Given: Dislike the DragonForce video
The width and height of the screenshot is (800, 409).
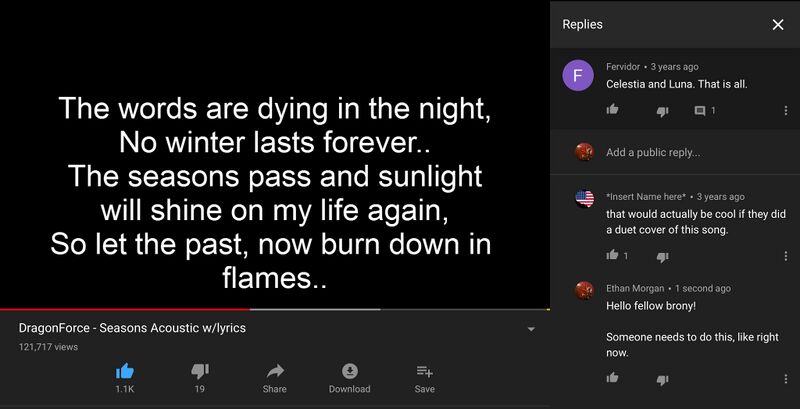Looking at the screenshot, I should point(200,371).
